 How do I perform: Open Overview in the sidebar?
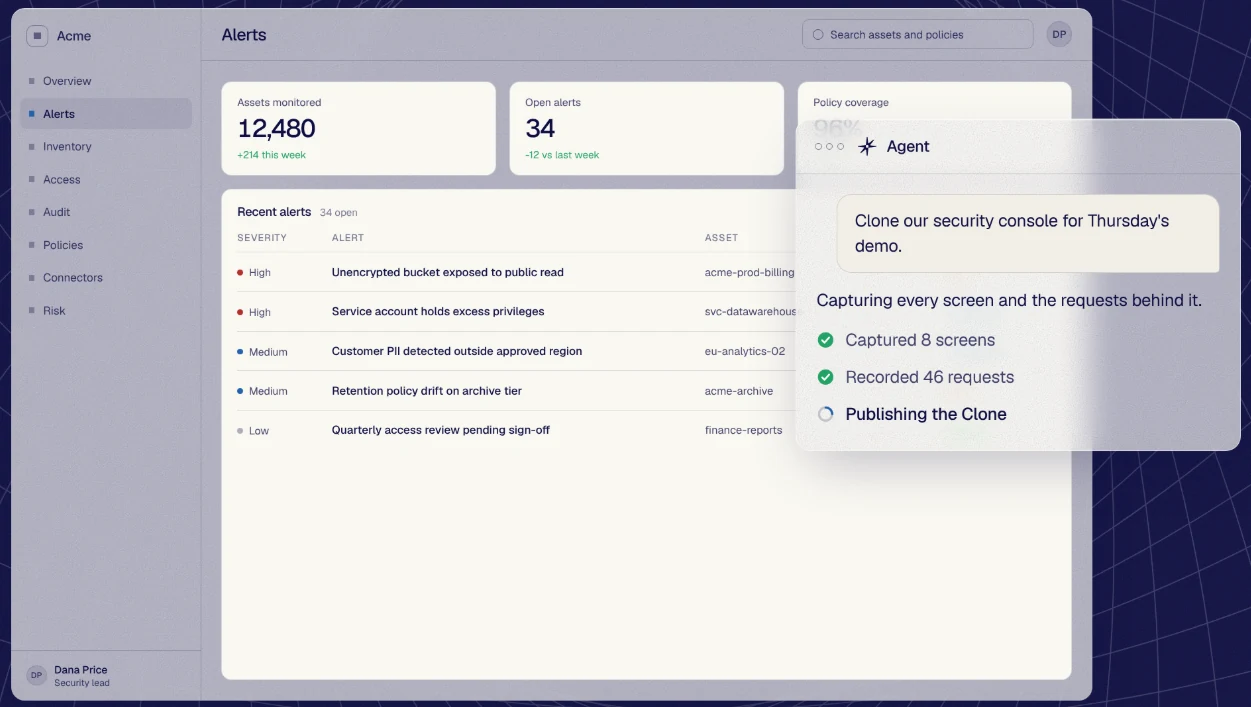106,81
